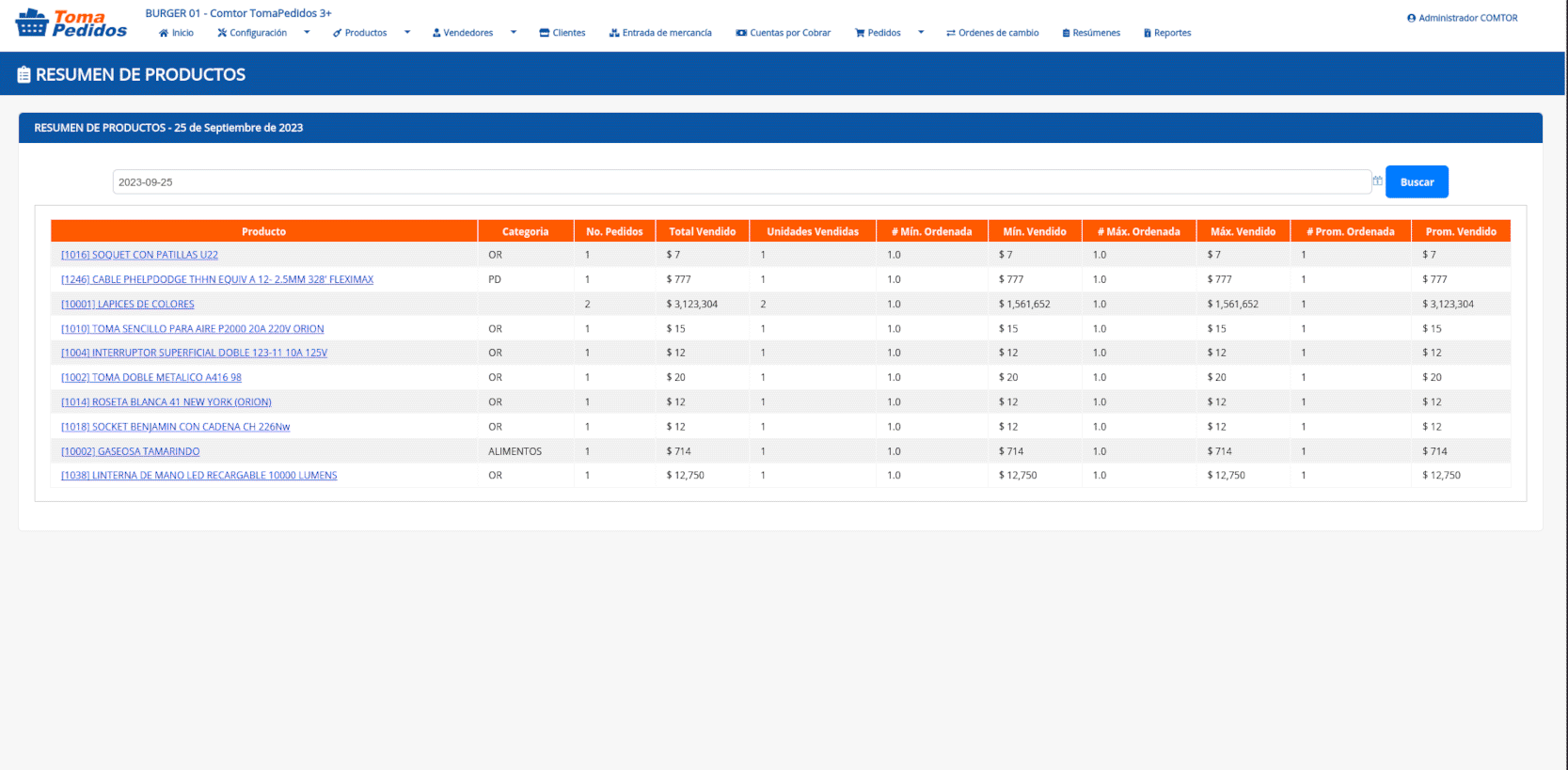
Task: Open Entrada de mercancía
Action: [660, 33]
